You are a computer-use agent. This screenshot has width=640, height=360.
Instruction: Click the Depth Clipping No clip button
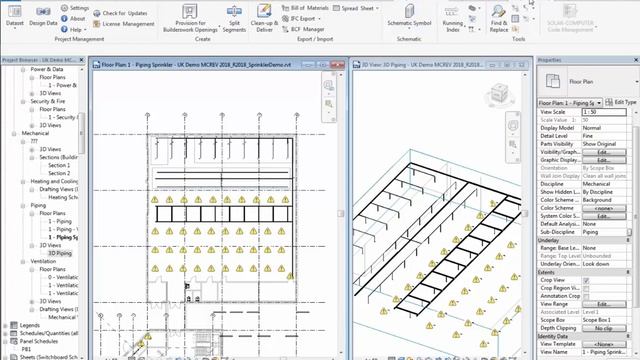click(604, 328)
